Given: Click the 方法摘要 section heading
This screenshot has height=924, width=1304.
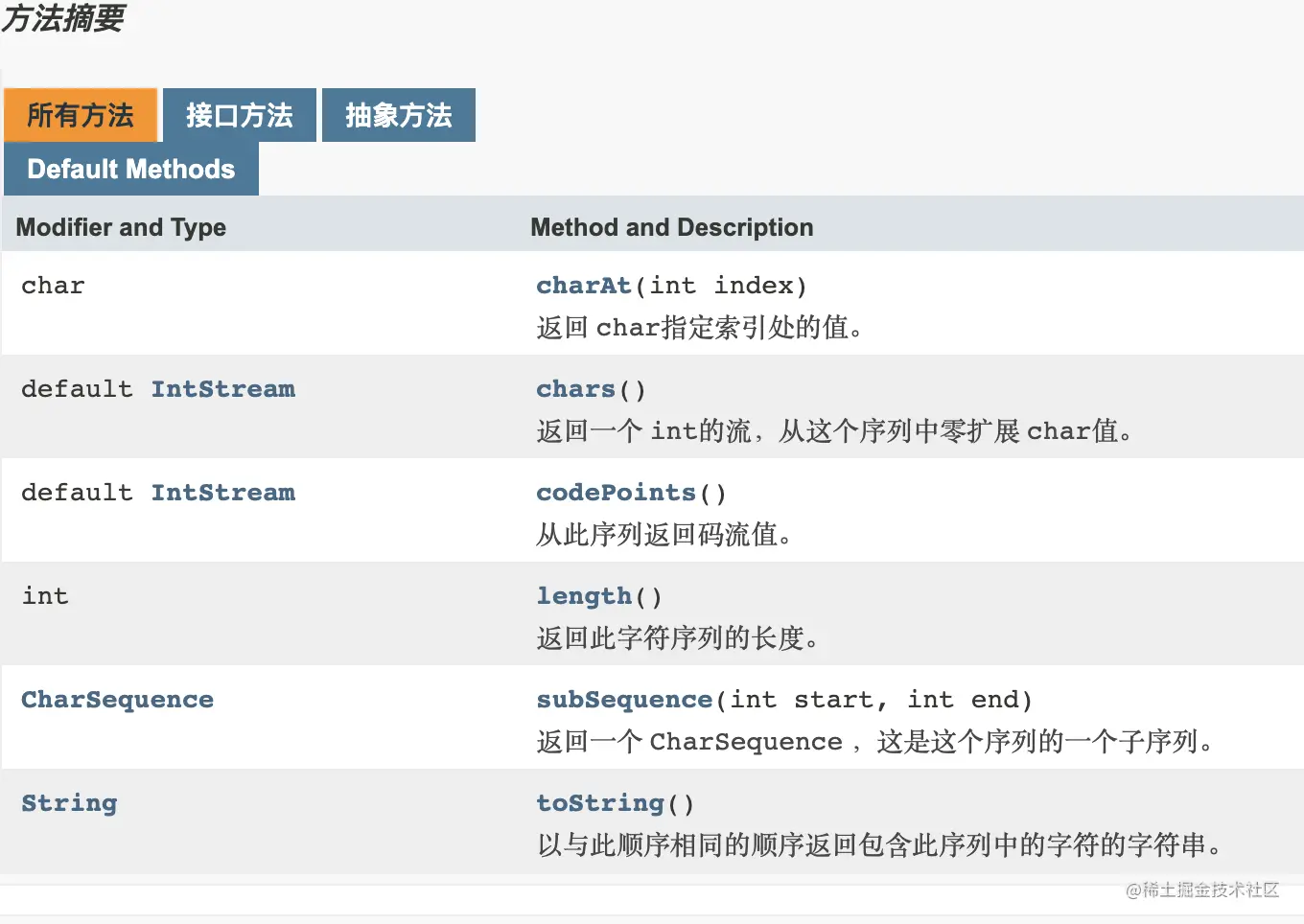Looking at the screenshot, I should [63, 17].
